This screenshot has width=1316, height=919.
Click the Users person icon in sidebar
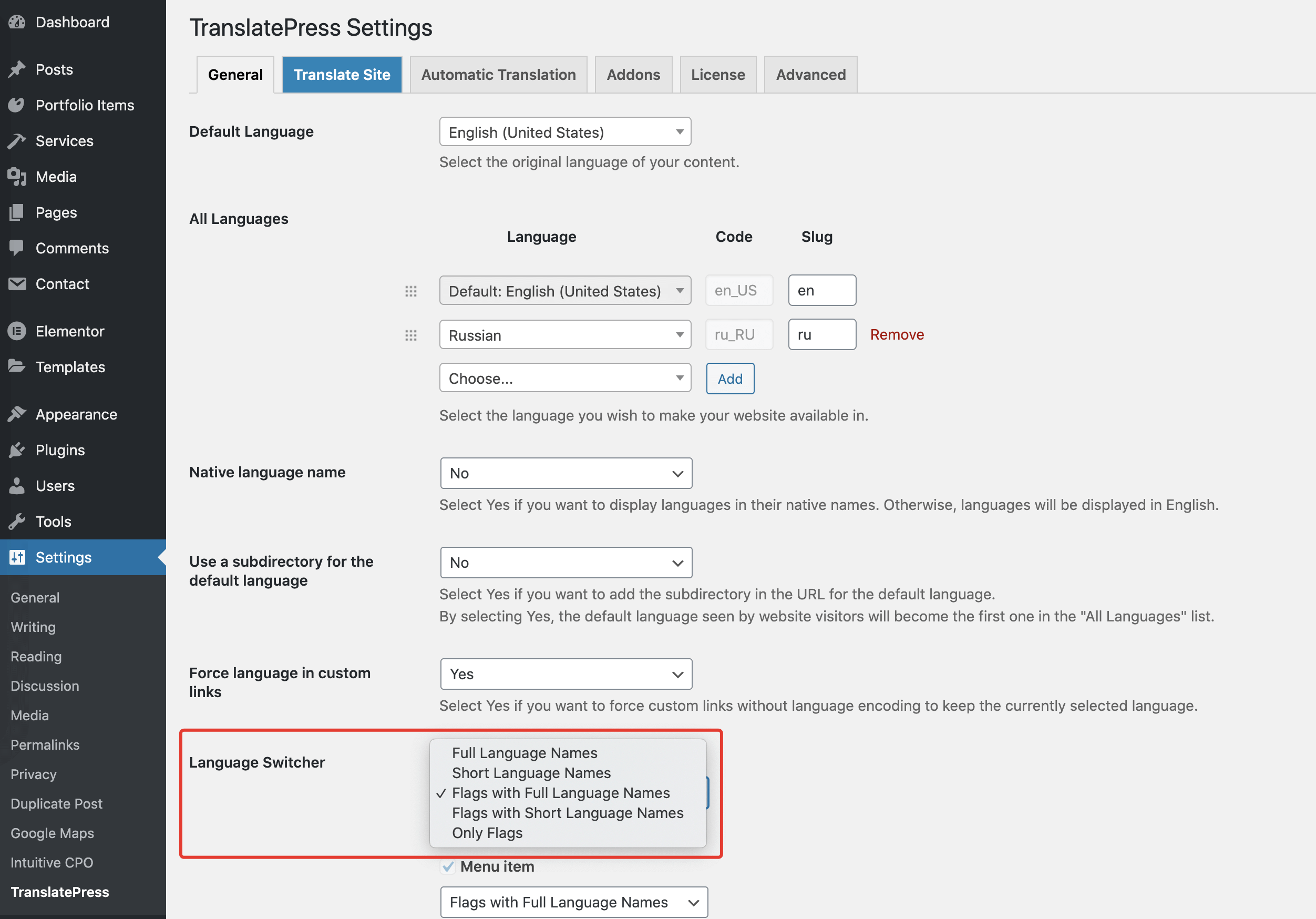18,486
